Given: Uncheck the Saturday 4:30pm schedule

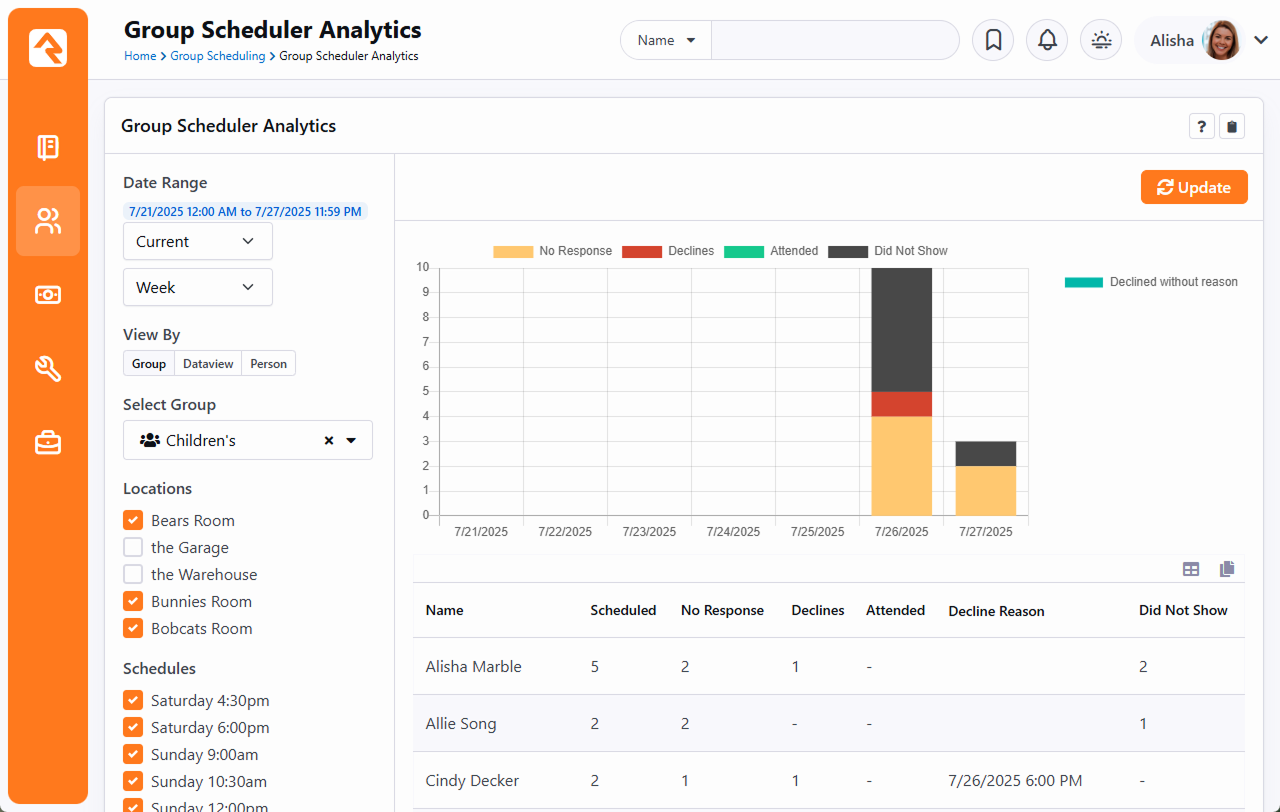Looking at the screenshot, I should (x=133, y=700).
